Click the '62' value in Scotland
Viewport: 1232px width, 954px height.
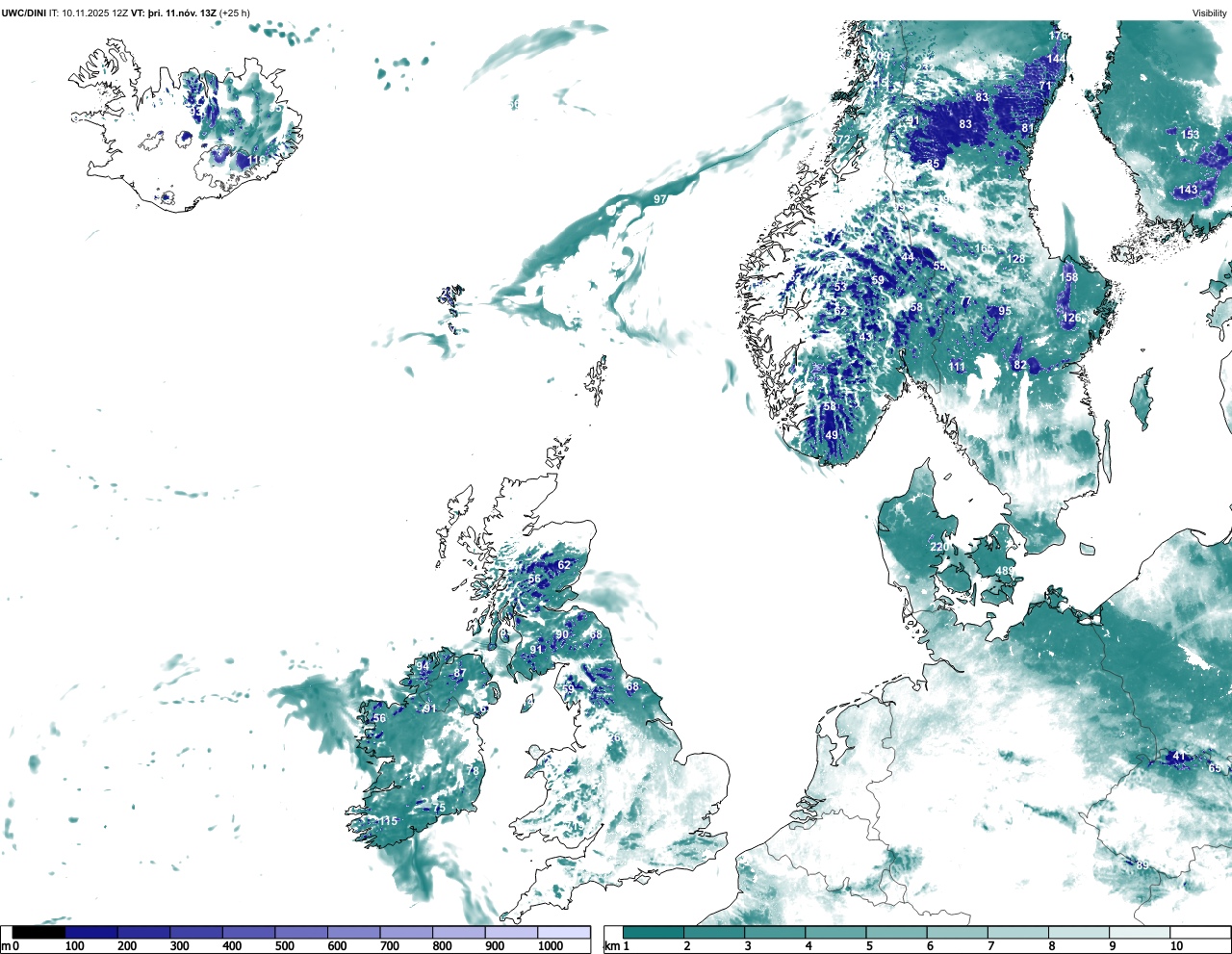[x=564, y=566]
